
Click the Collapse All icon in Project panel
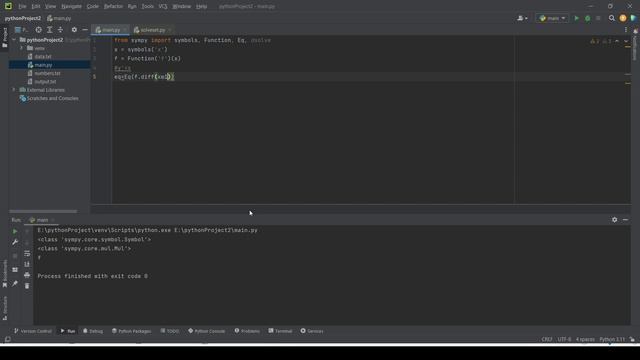coord(60,30)
